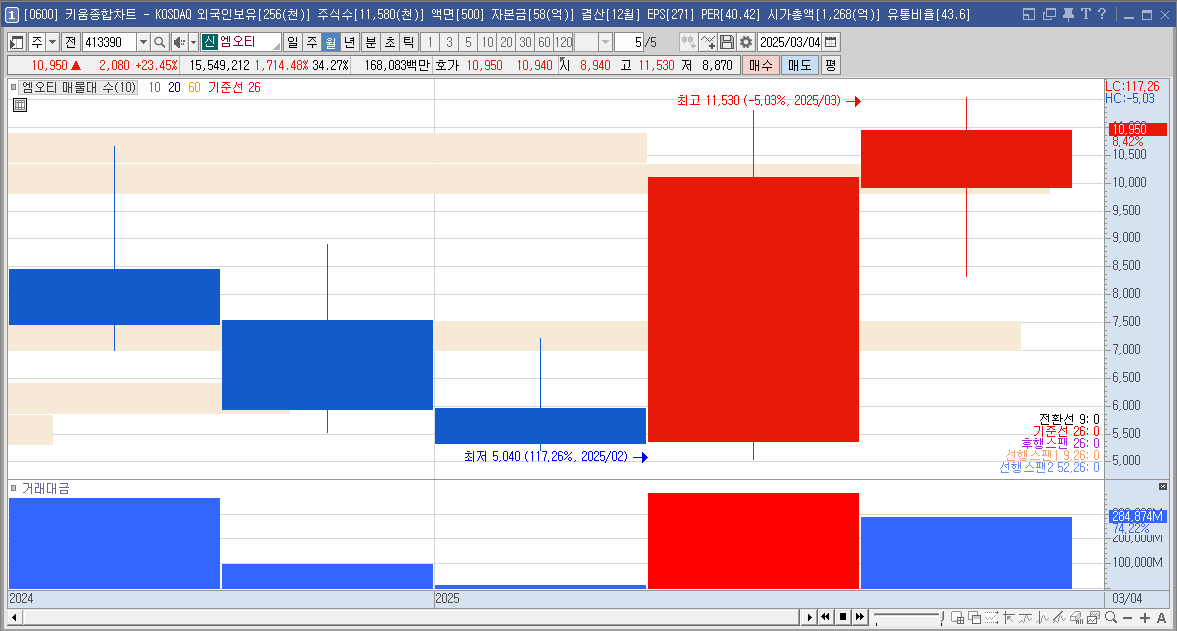Viewport: 1177px width, 631px height.
Task: Click the data table grid icon under legend
Action: 20,105
